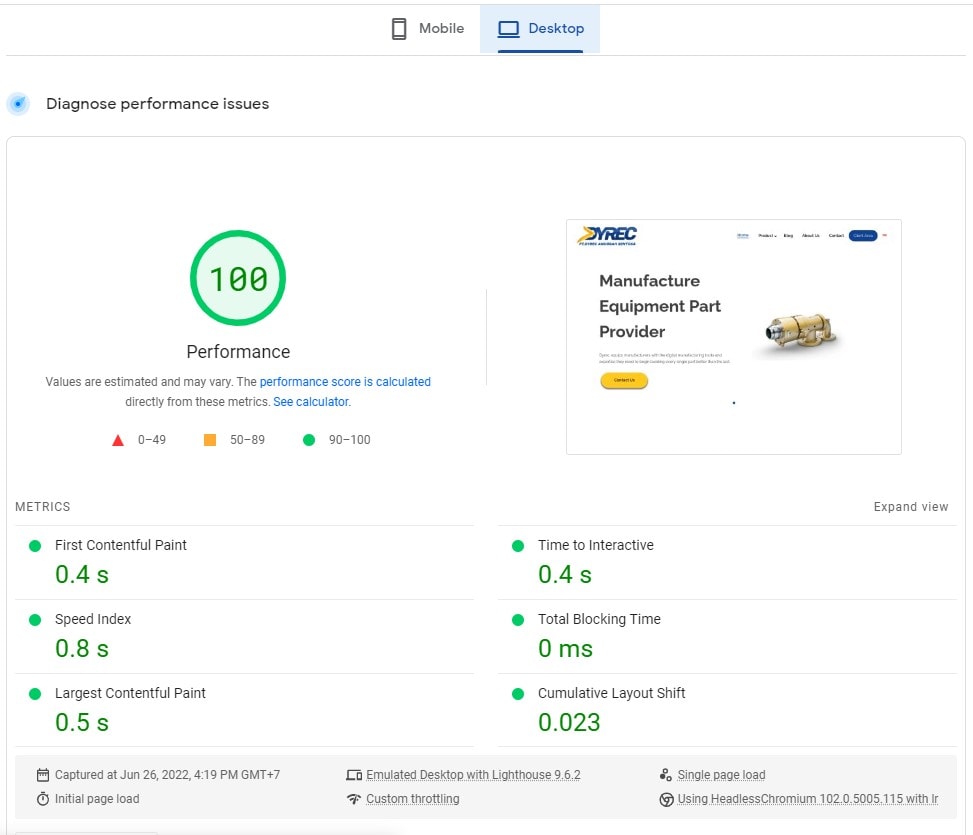The height and width of the screenshot is (835, 973).
Task: Expand view of the metrics section
Action: tap(910, 507)
